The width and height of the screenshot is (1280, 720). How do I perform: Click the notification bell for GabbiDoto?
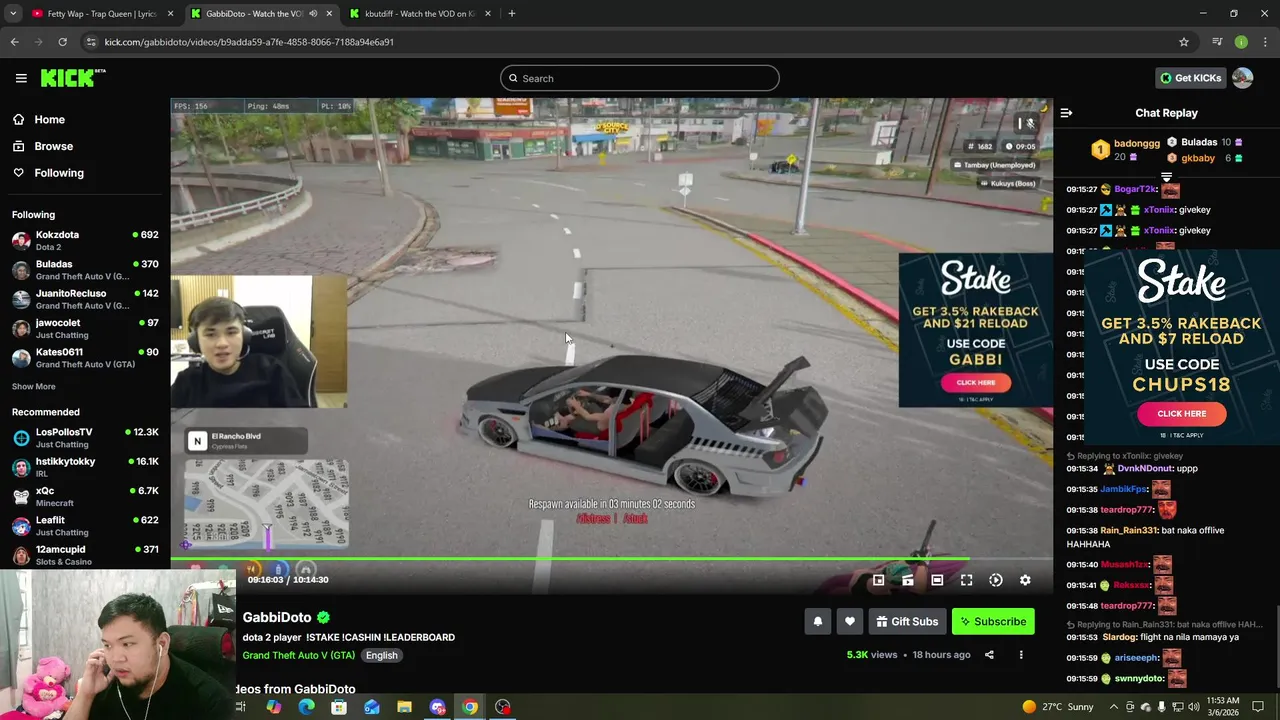(818, 621)
